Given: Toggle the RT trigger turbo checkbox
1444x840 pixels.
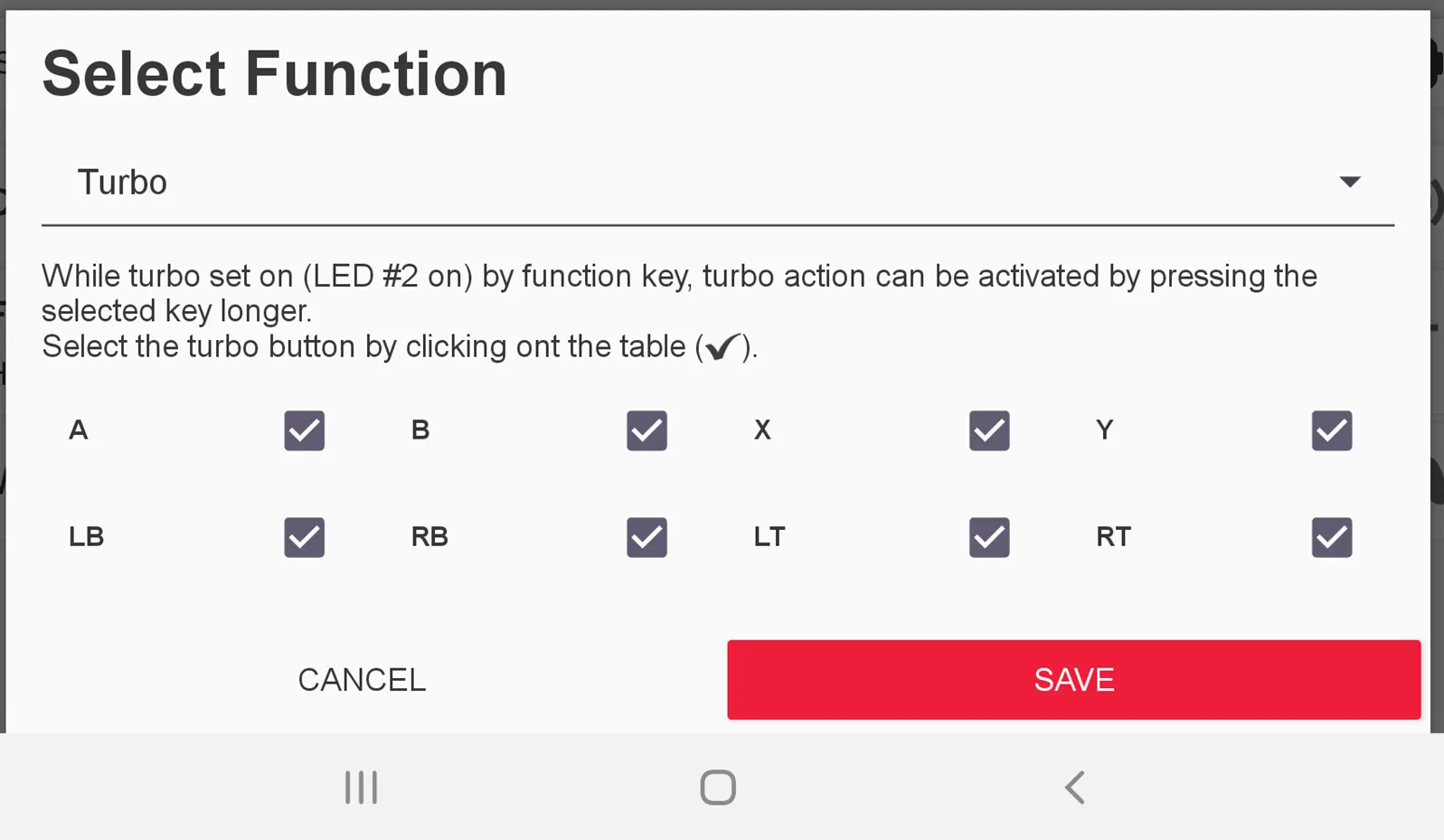Looking at the screenshot, I should [1331, 537].
